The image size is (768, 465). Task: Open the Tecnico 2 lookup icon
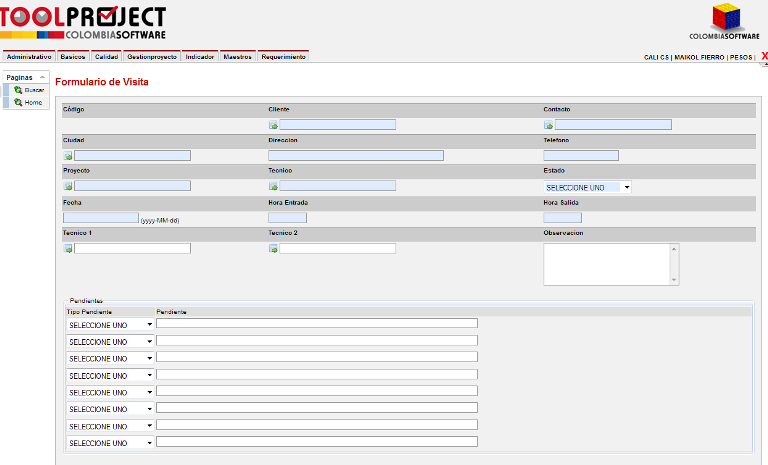coord(273,248)
